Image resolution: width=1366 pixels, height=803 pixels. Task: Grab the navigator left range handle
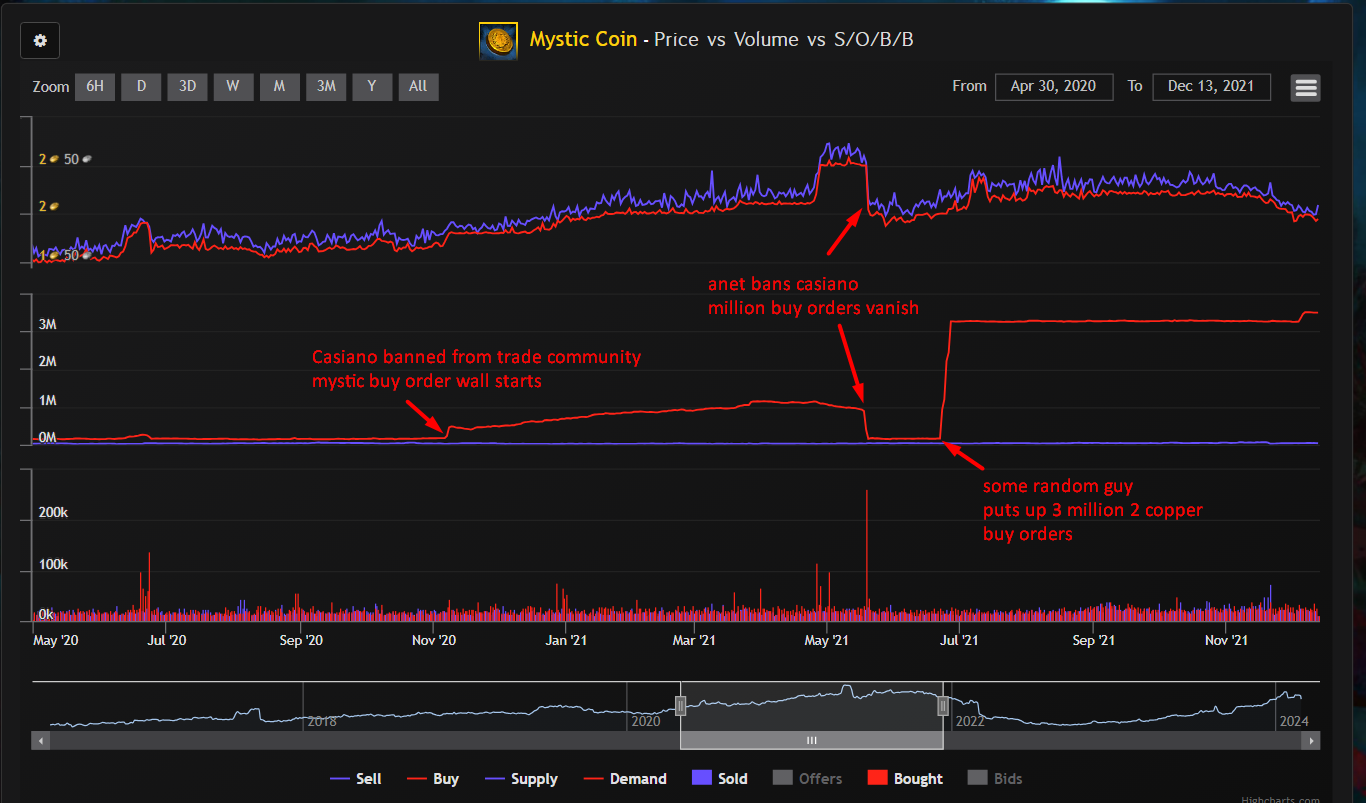point(680,707)
